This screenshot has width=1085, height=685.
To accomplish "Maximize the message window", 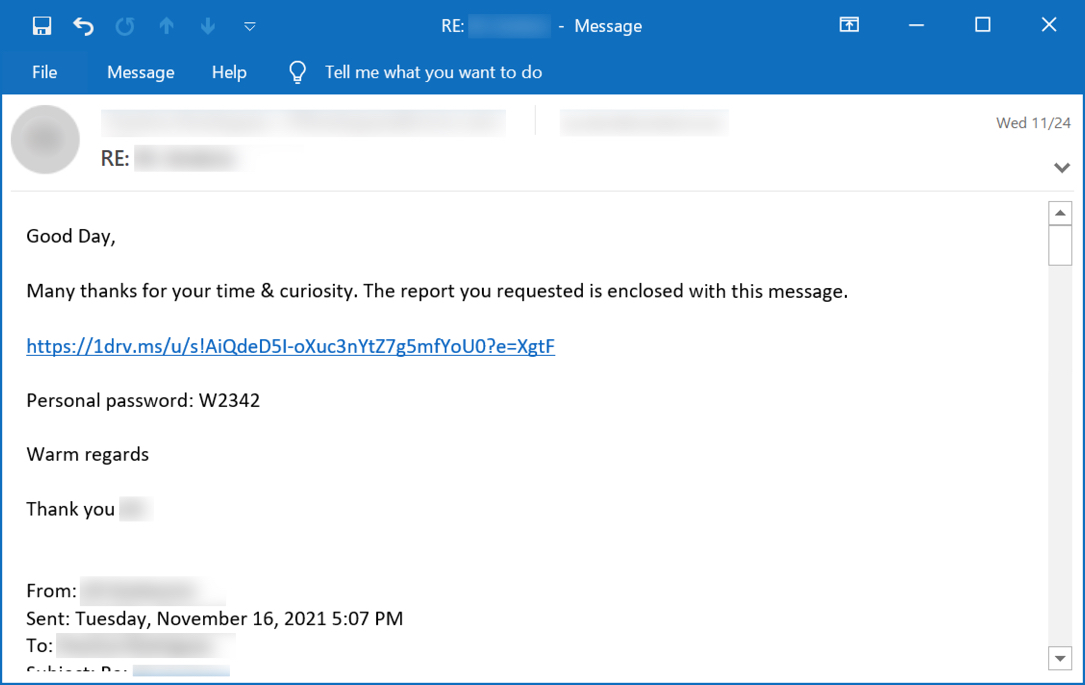I will click(x=983, y=25).
